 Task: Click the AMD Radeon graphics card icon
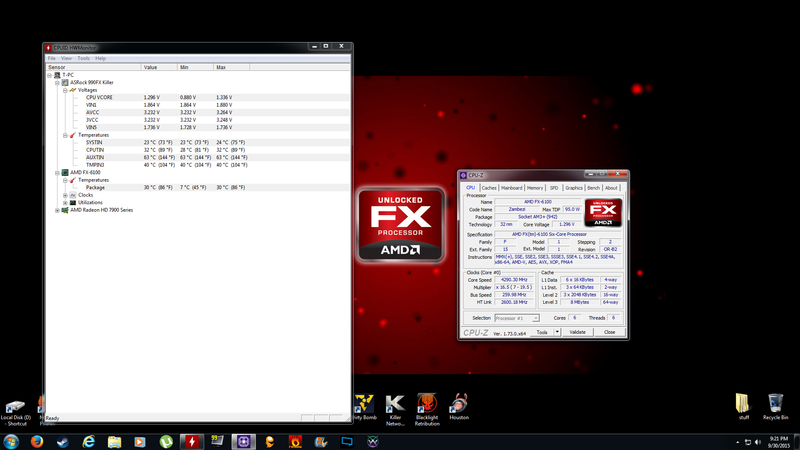(x=65, y=210)
